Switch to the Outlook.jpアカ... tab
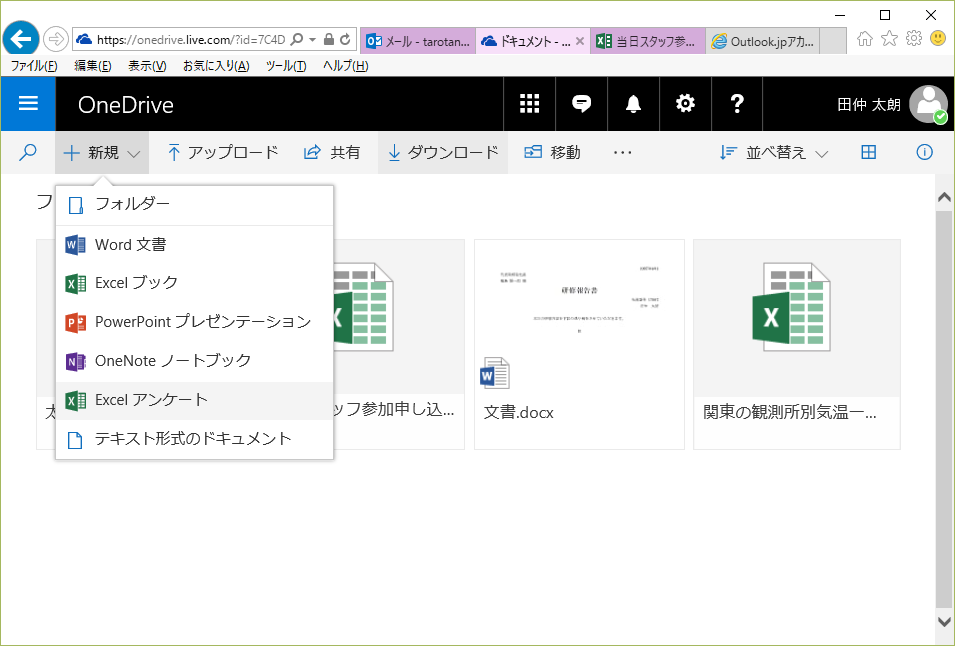The width and height of the screenshot is (955, 646). tap(763, 41)
